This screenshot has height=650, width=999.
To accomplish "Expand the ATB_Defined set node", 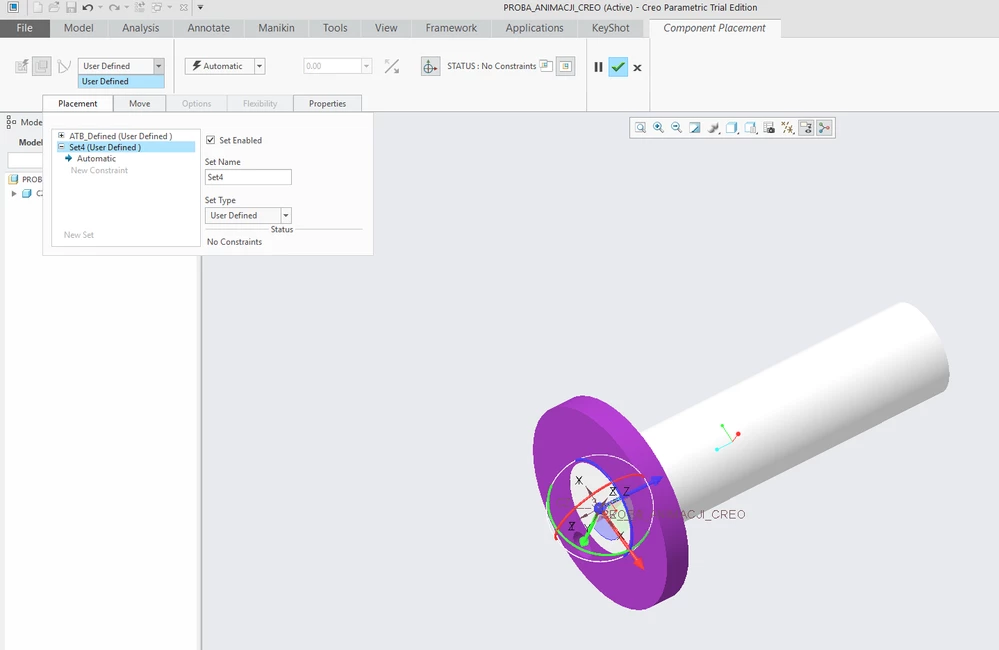I will pos(61,136).
